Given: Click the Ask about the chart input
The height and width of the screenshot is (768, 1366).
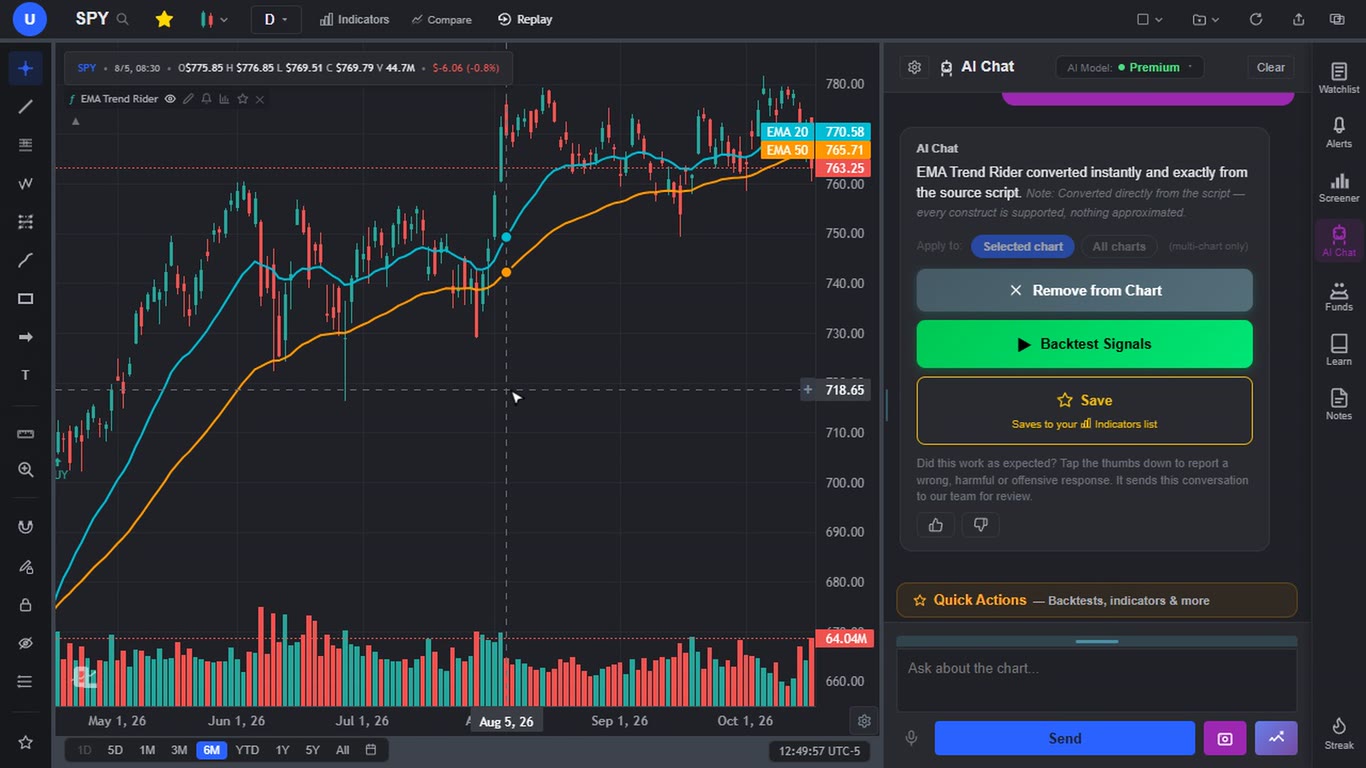Looking at the screenshot, I should pos(1096,680).
